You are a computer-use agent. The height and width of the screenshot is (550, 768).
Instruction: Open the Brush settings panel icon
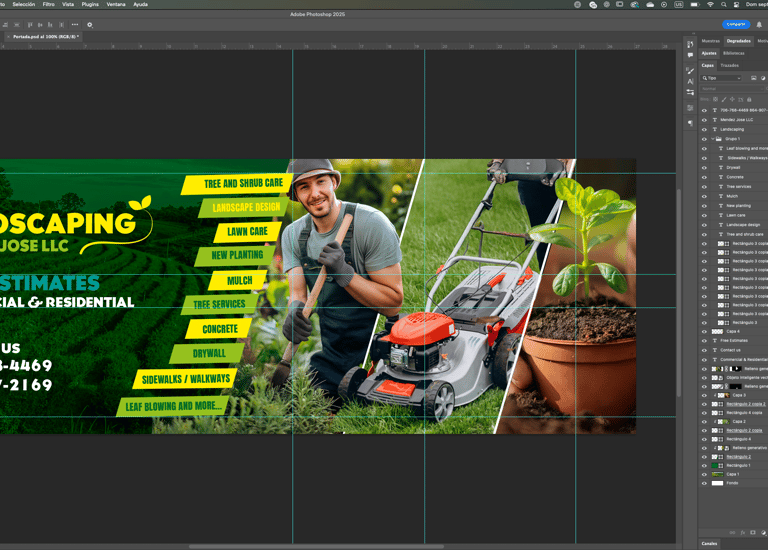(690, 71)
